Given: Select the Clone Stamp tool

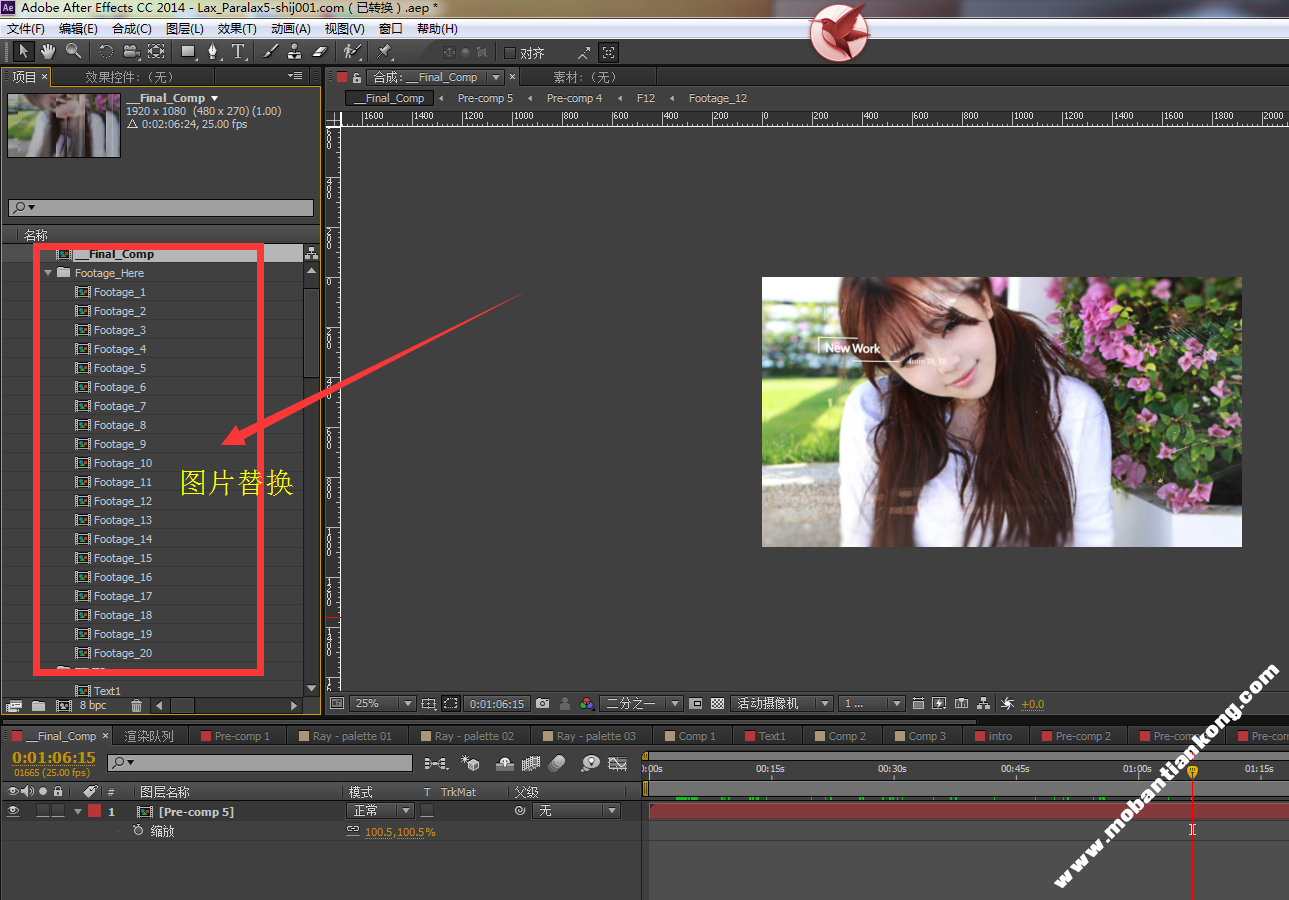Looking at the screenshot, I should 295,51.
